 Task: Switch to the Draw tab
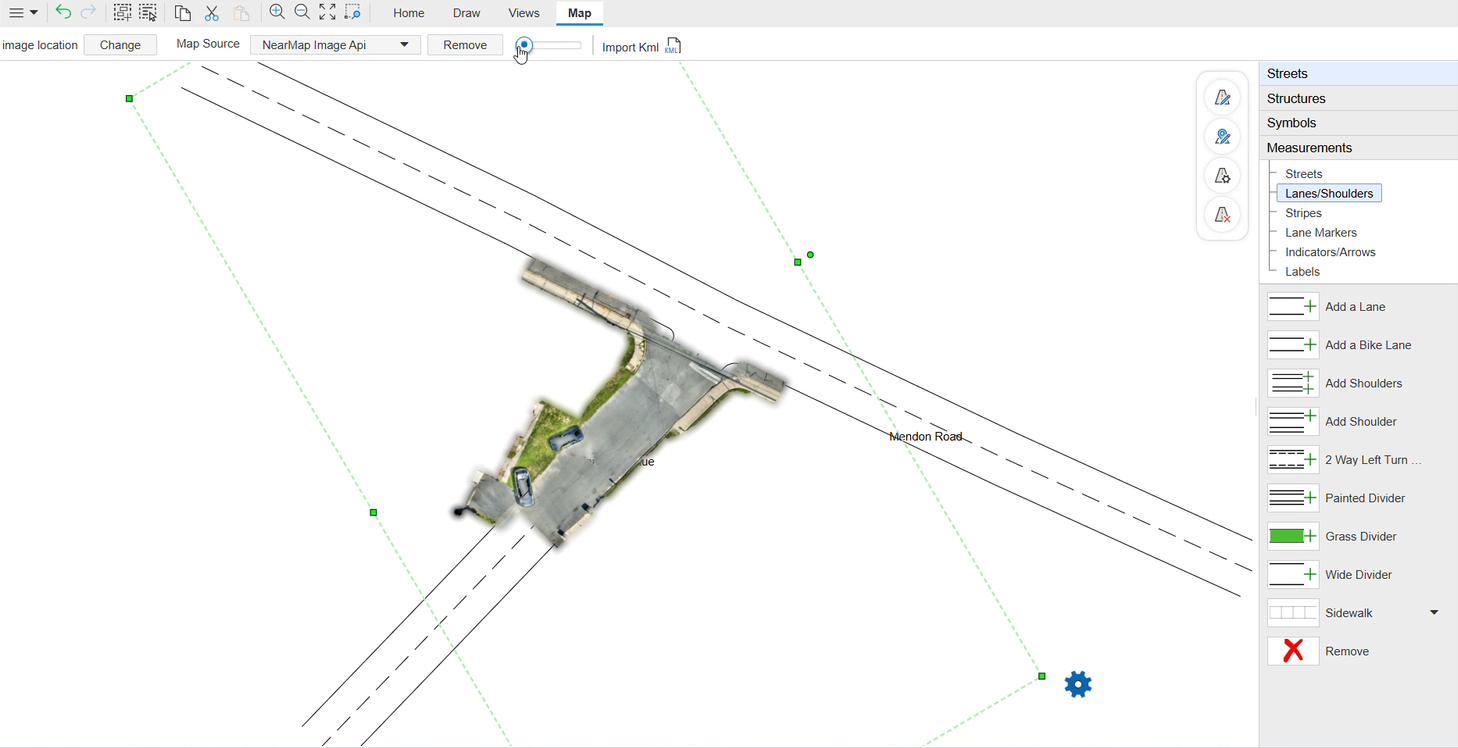coord(466,13)
